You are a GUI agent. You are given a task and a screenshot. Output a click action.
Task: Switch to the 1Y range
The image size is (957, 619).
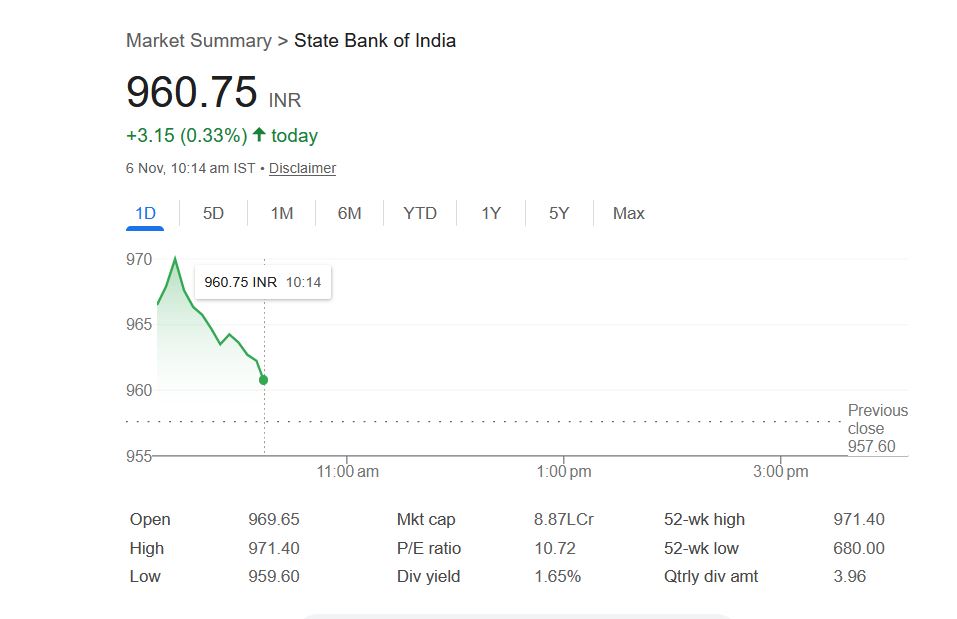490,213
